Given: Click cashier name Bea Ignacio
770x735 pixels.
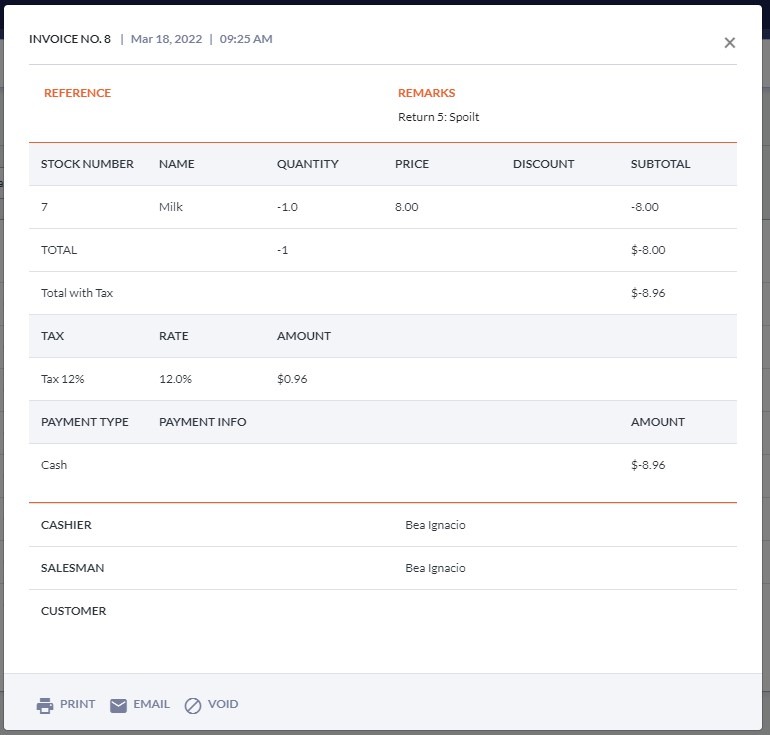Looking at the screenshot, I should coord(435,525).
